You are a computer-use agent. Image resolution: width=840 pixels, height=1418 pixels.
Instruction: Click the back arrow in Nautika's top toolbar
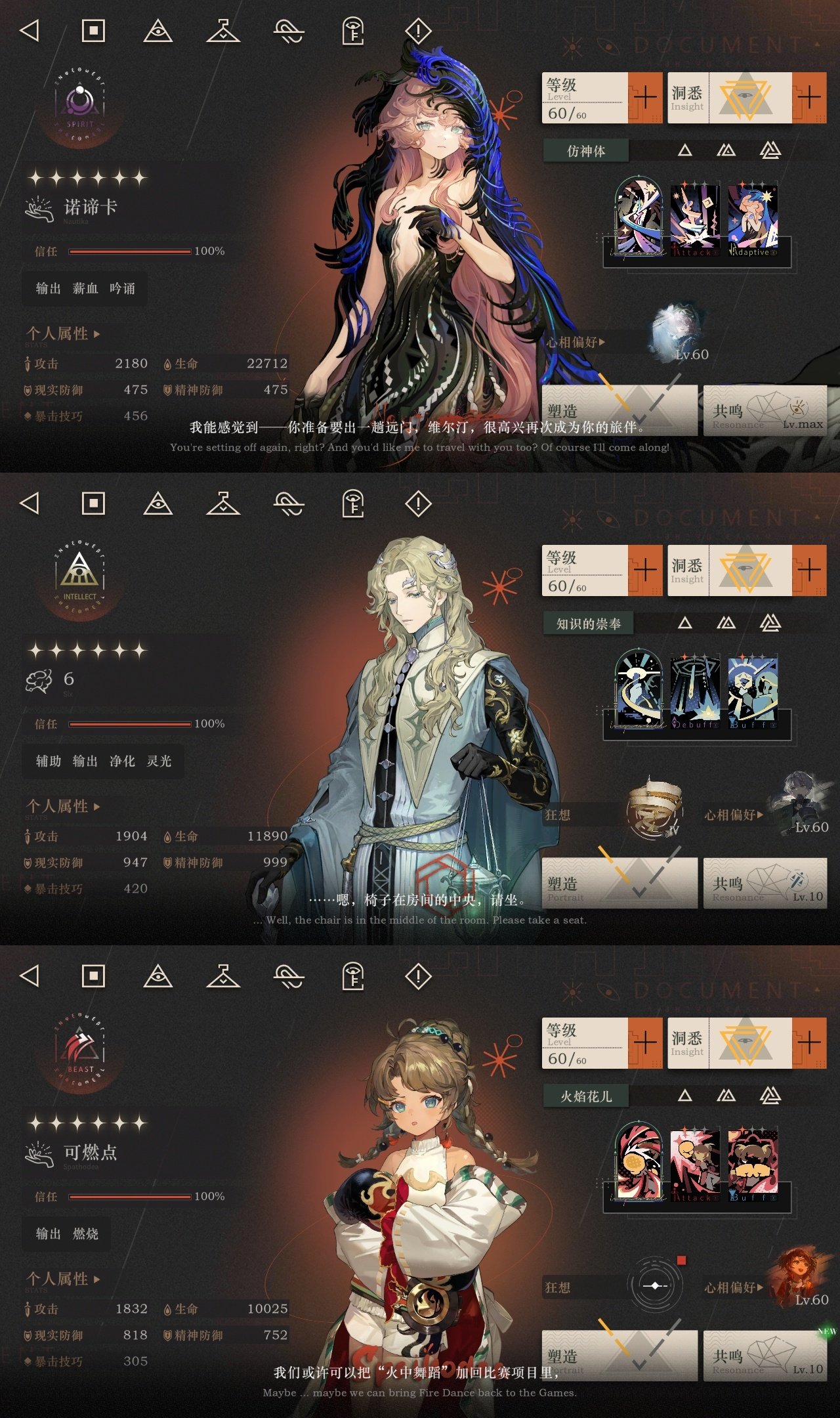point(30,31)
